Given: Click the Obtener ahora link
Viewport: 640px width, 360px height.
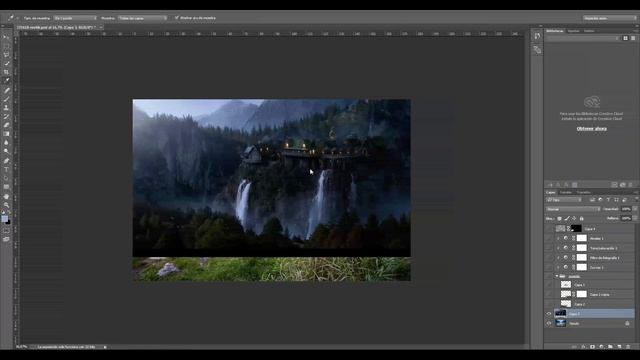Looking at the screenshot, I should tap(591, 129).
